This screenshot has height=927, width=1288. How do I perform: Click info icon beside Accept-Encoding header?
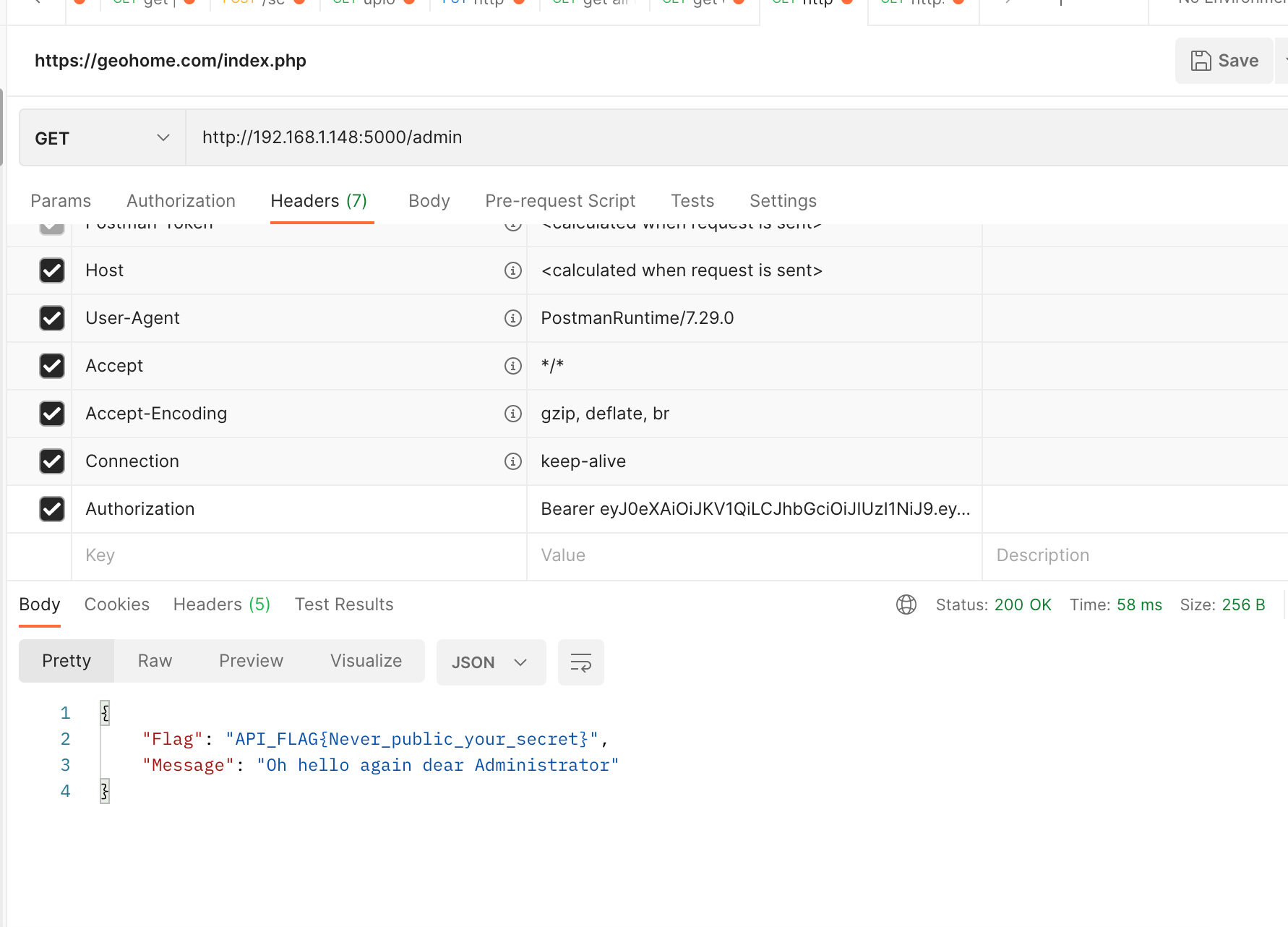pos(513,414)
